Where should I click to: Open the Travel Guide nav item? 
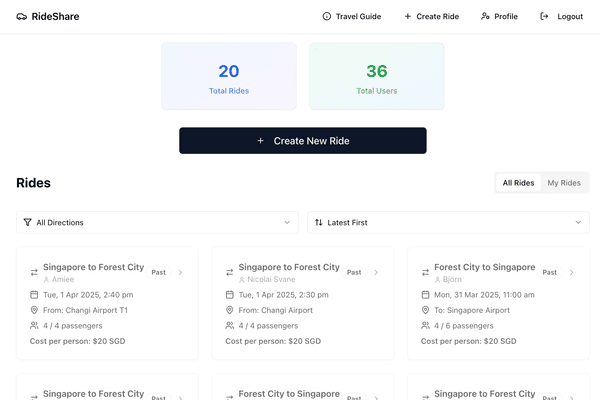tap(352, 16)
